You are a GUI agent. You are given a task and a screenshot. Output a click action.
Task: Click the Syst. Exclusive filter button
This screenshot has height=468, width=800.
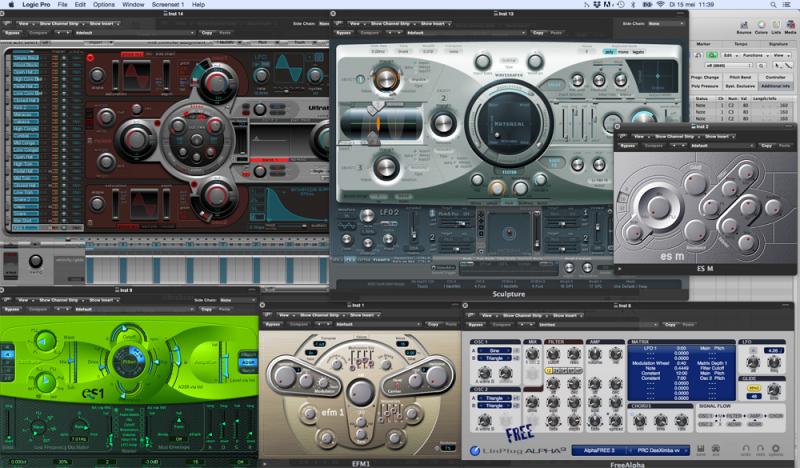pos(740,86)
